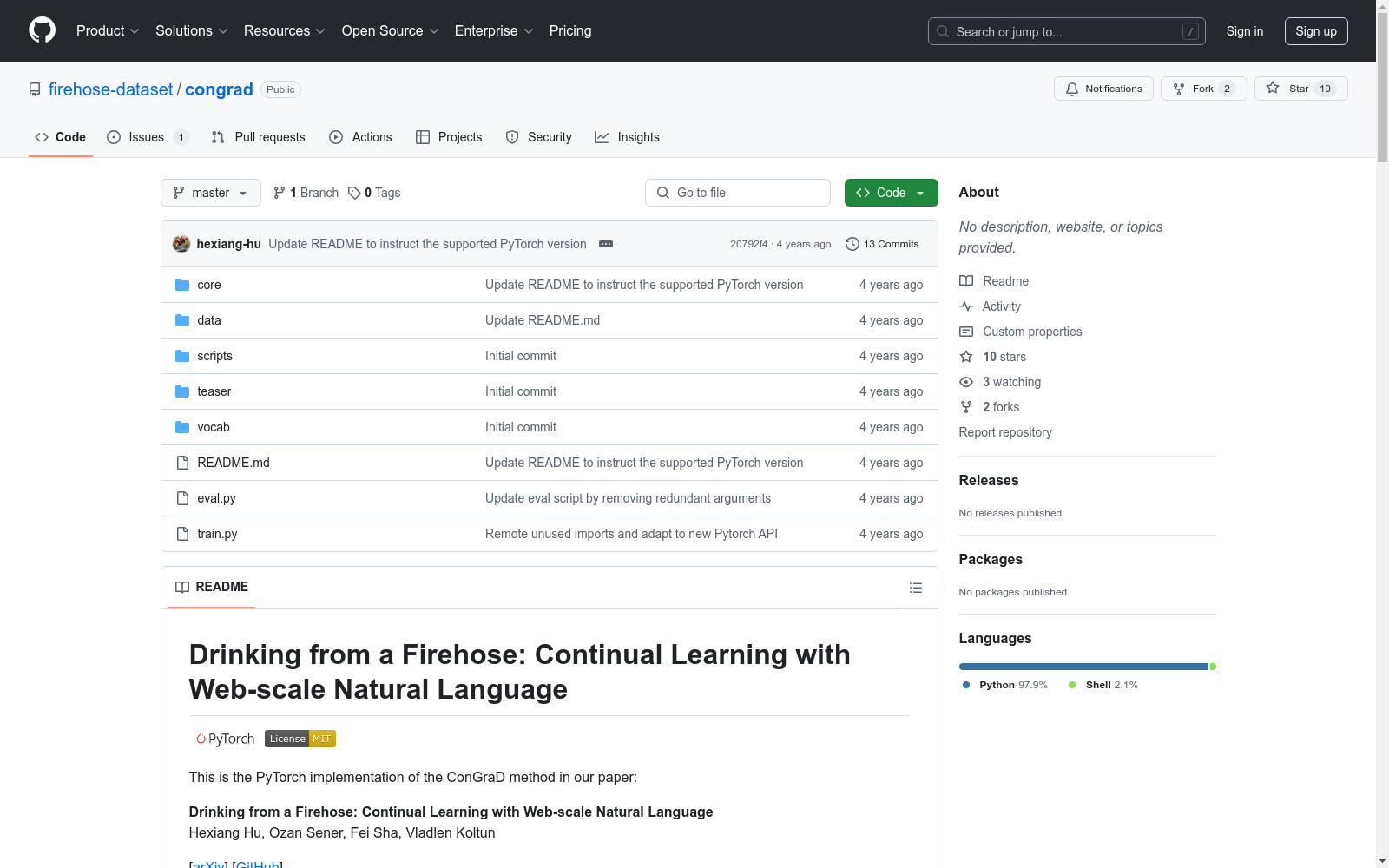Open the Issues tab

click(148, 137)
